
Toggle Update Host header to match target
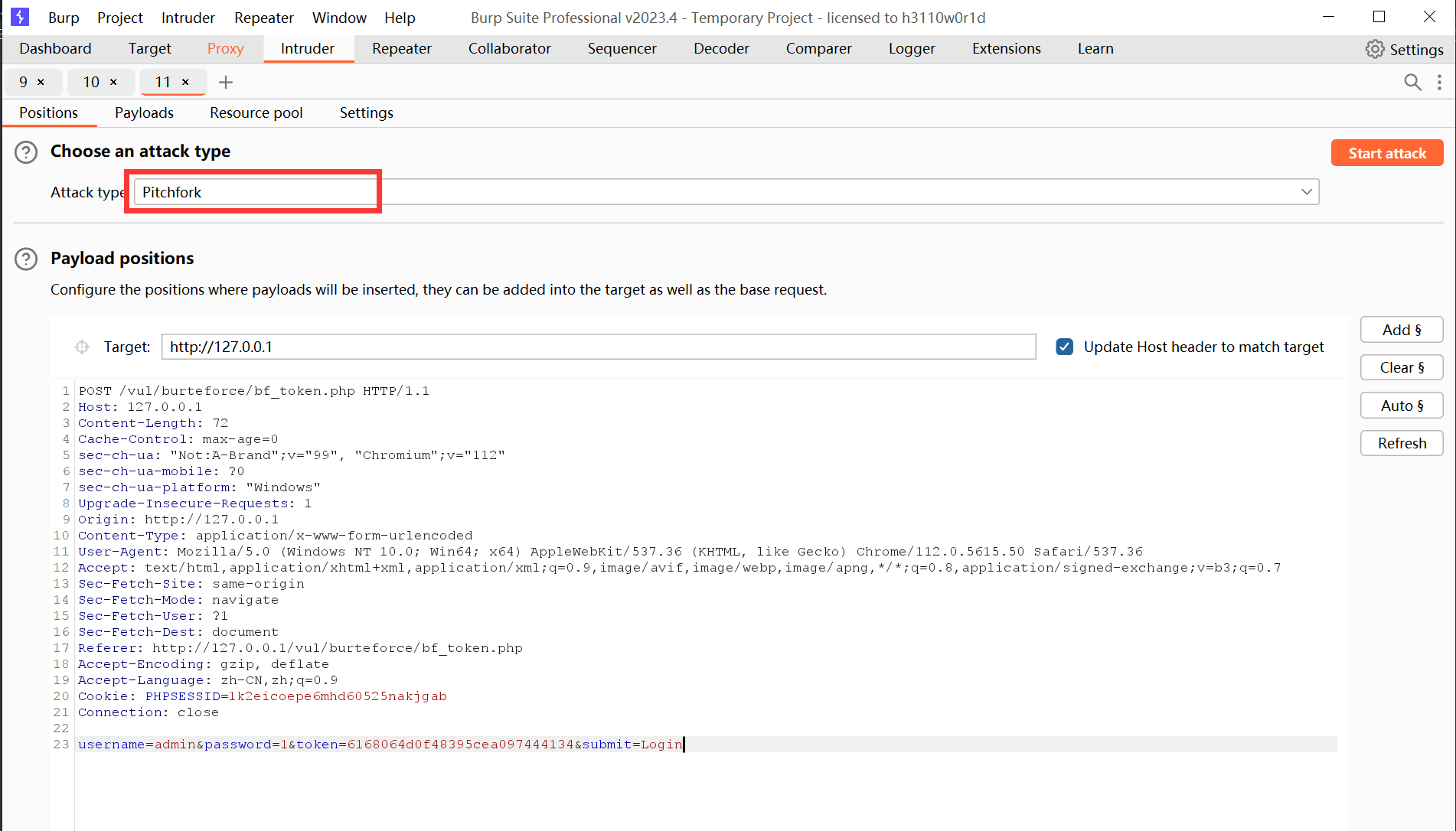1064,347
